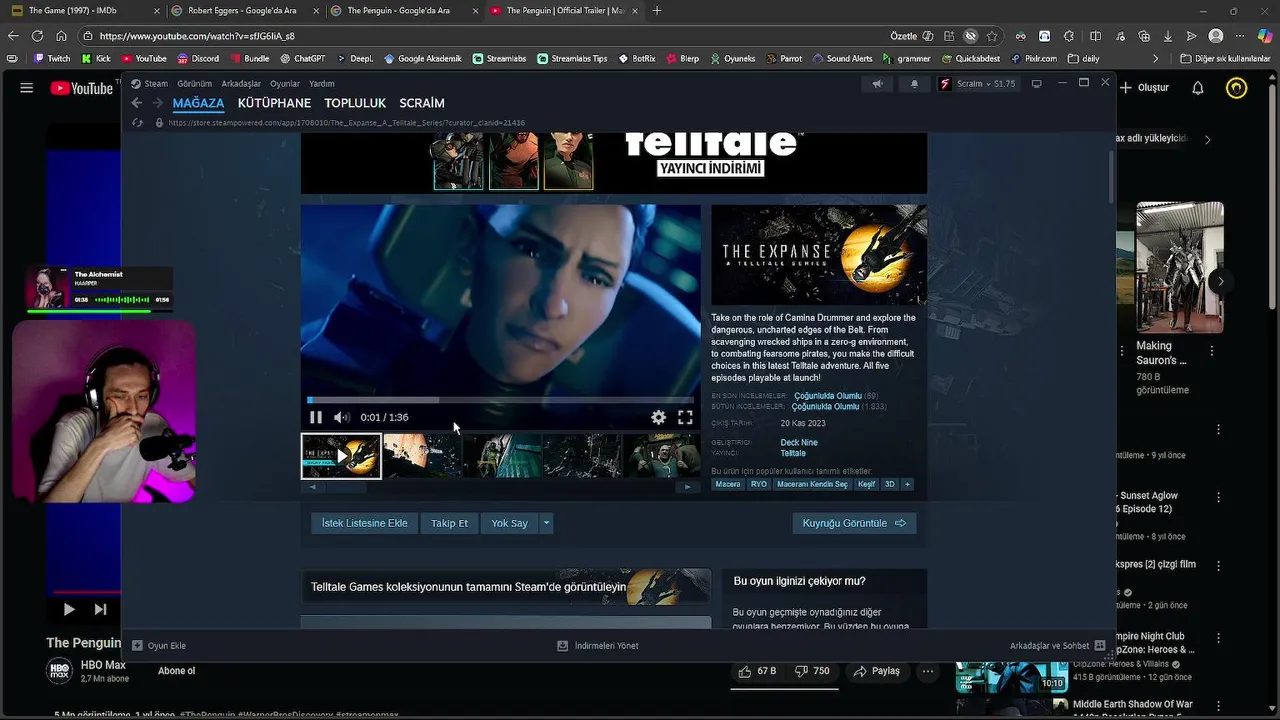The height and width of the screenshot is (720, 1280).
Task: Open Arkadaşlar ve Sohbet panel
Action: [x=1057, y=646]
